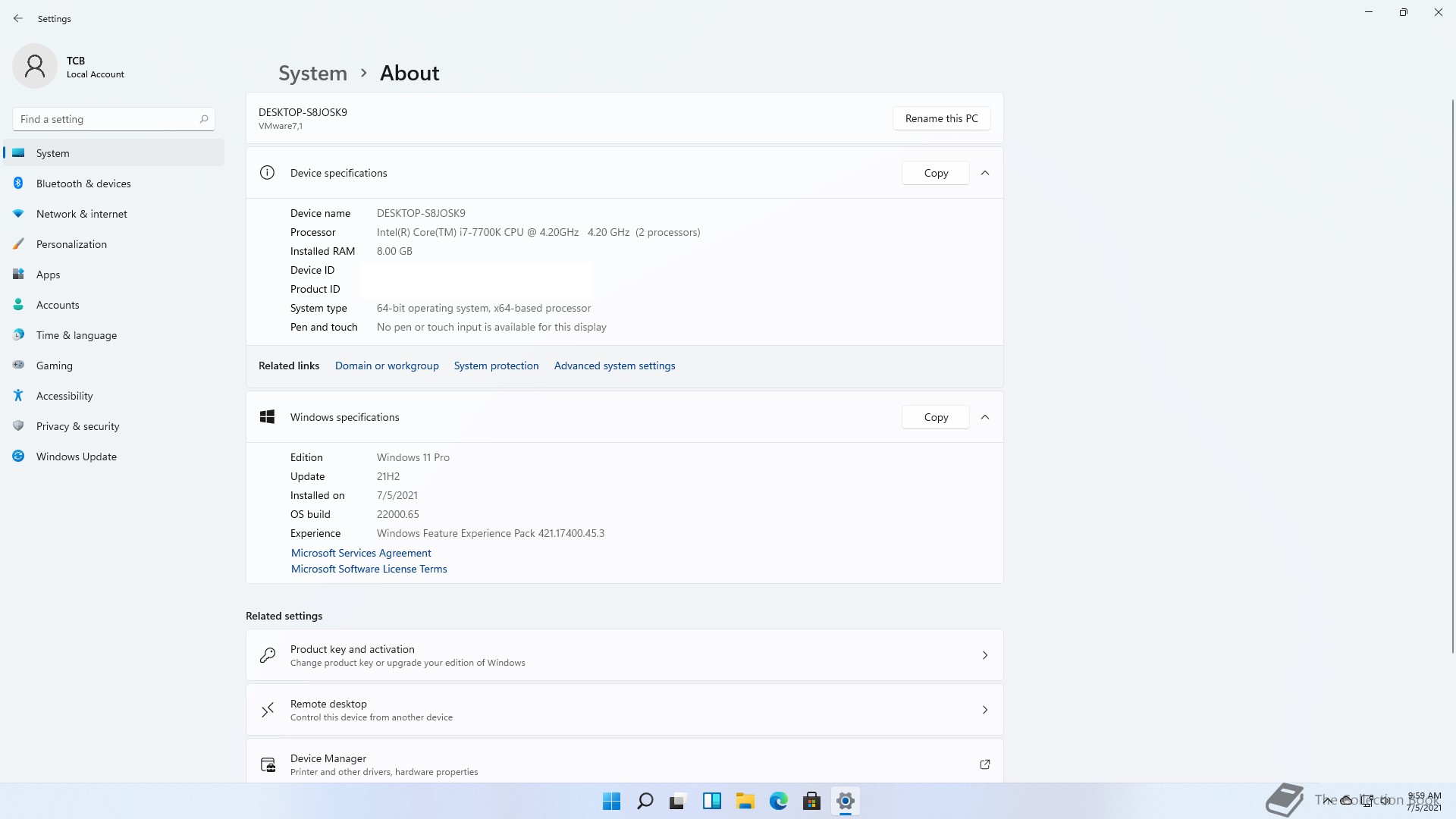Copy the Windows specifications
The width and height of the screenshot is (1456, 819).
[936, 417]
